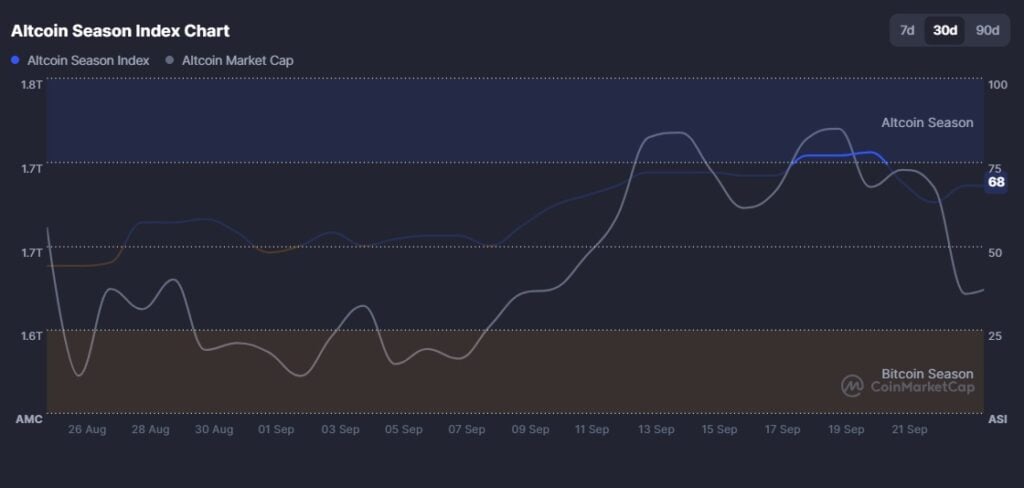Click the Altcoin Season Index Chart title
Viewport: 1024px width, 488px height.
pos(120,31)
